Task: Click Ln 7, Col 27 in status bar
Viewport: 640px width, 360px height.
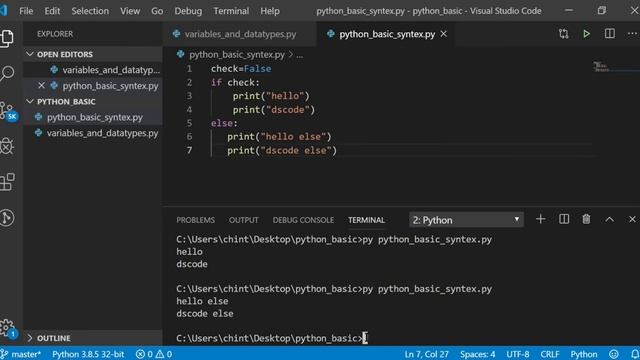Action: (427, 354)
